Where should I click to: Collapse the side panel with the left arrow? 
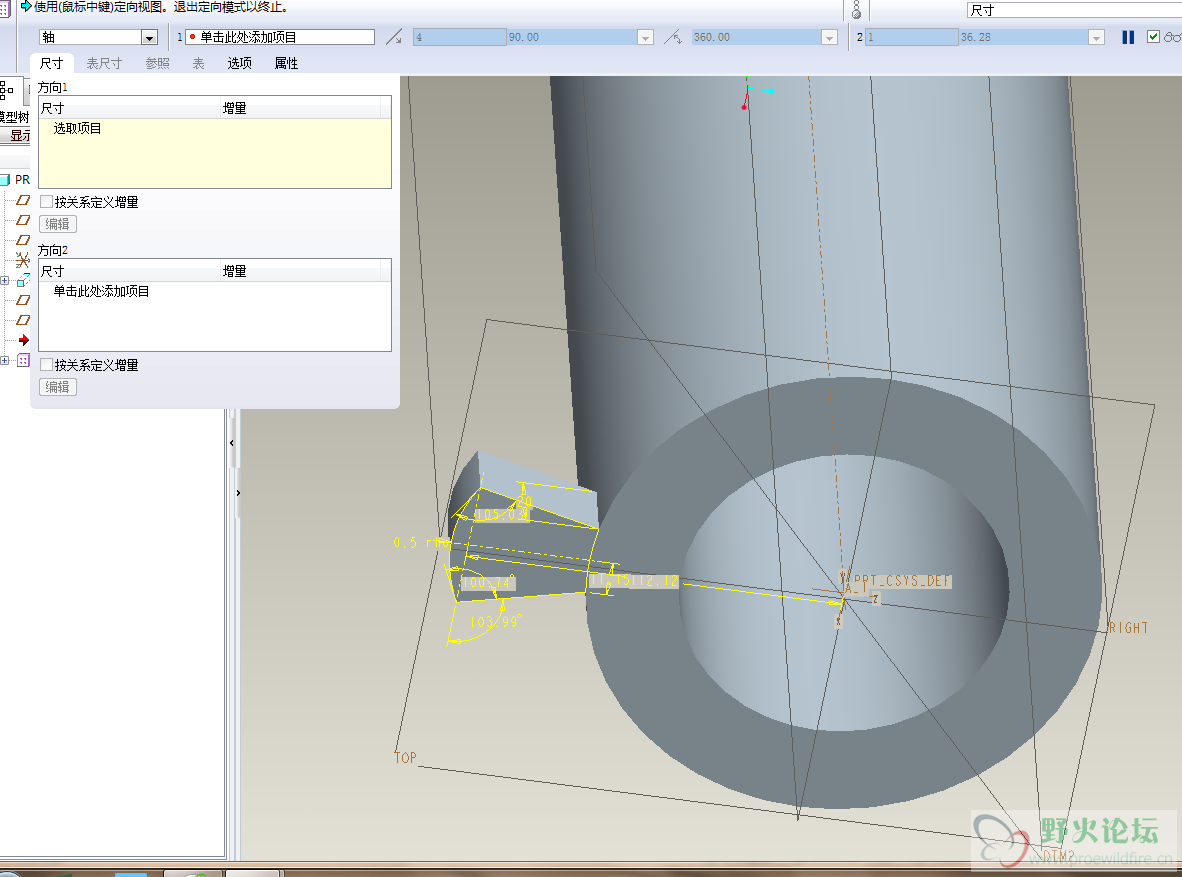point(231,443)
